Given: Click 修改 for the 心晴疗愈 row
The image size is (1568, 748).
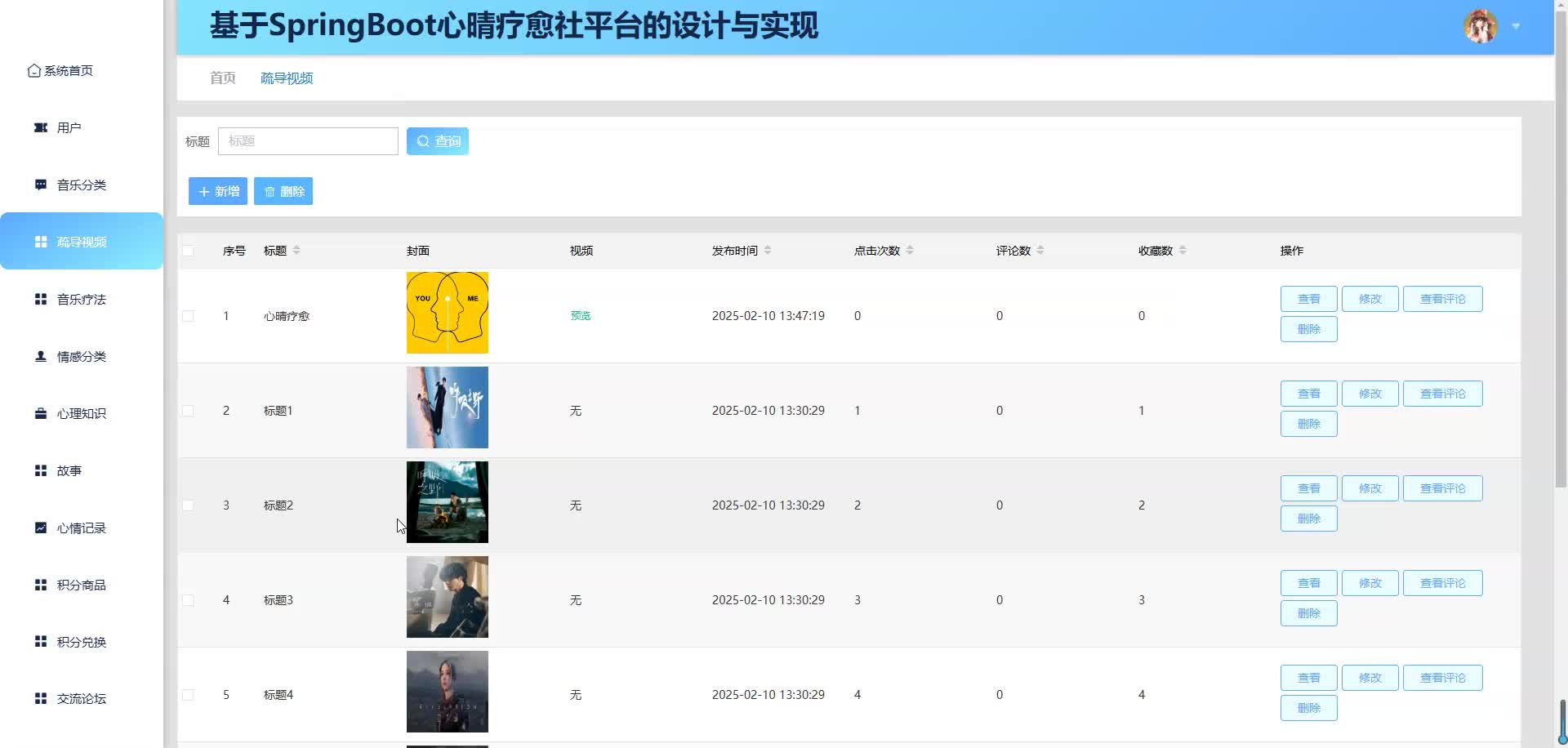Looking at the screenshot, I should 1370,299.
